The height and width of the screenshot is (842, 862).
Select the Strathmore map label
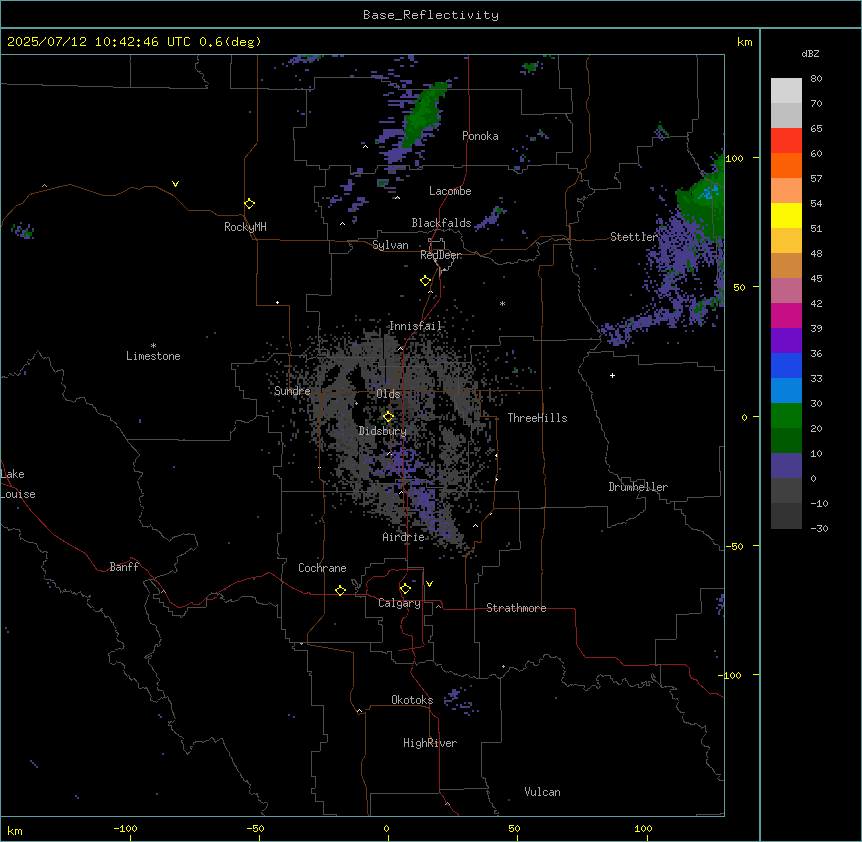(516, 608)
